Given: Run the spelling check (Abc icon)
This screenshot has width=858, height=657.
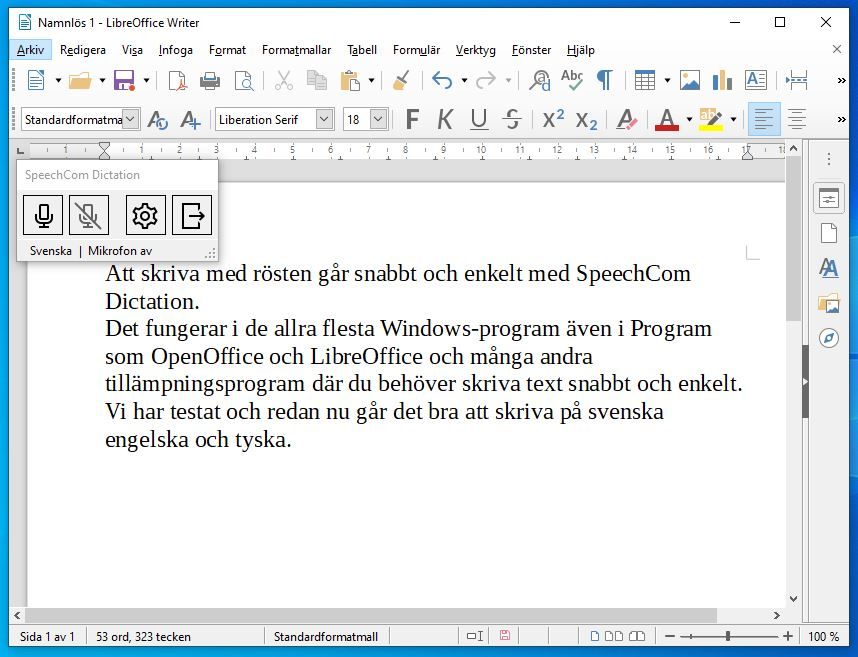Looking at the screenshot, I should [572, 81].
